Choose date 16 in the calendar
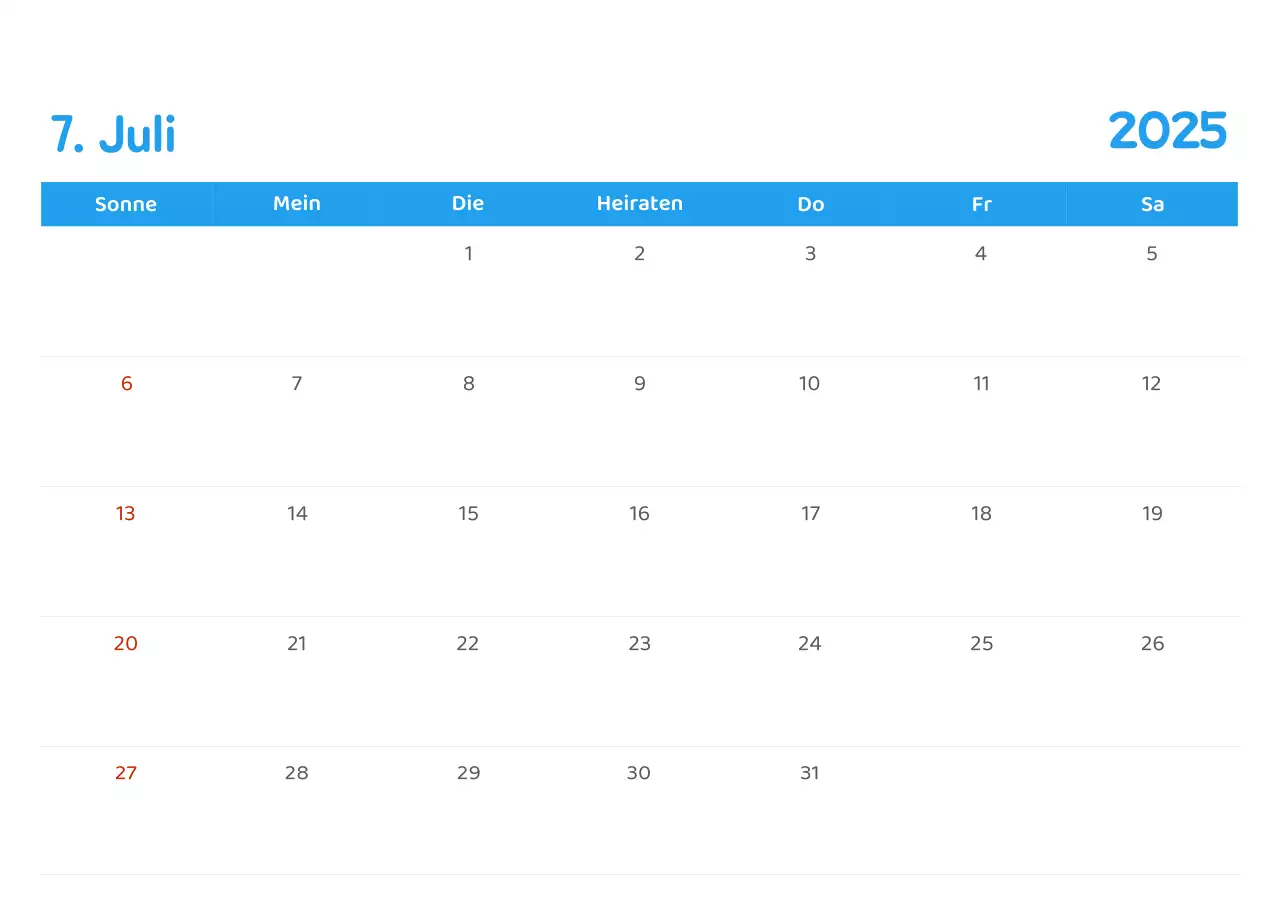This screenshot has width=1280, height=916. point(639,514)
